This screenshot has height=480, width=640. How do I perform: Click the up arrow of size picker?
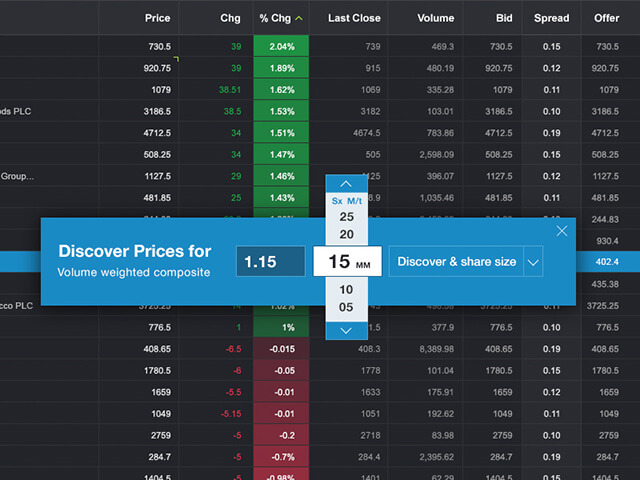pos(346,184)
